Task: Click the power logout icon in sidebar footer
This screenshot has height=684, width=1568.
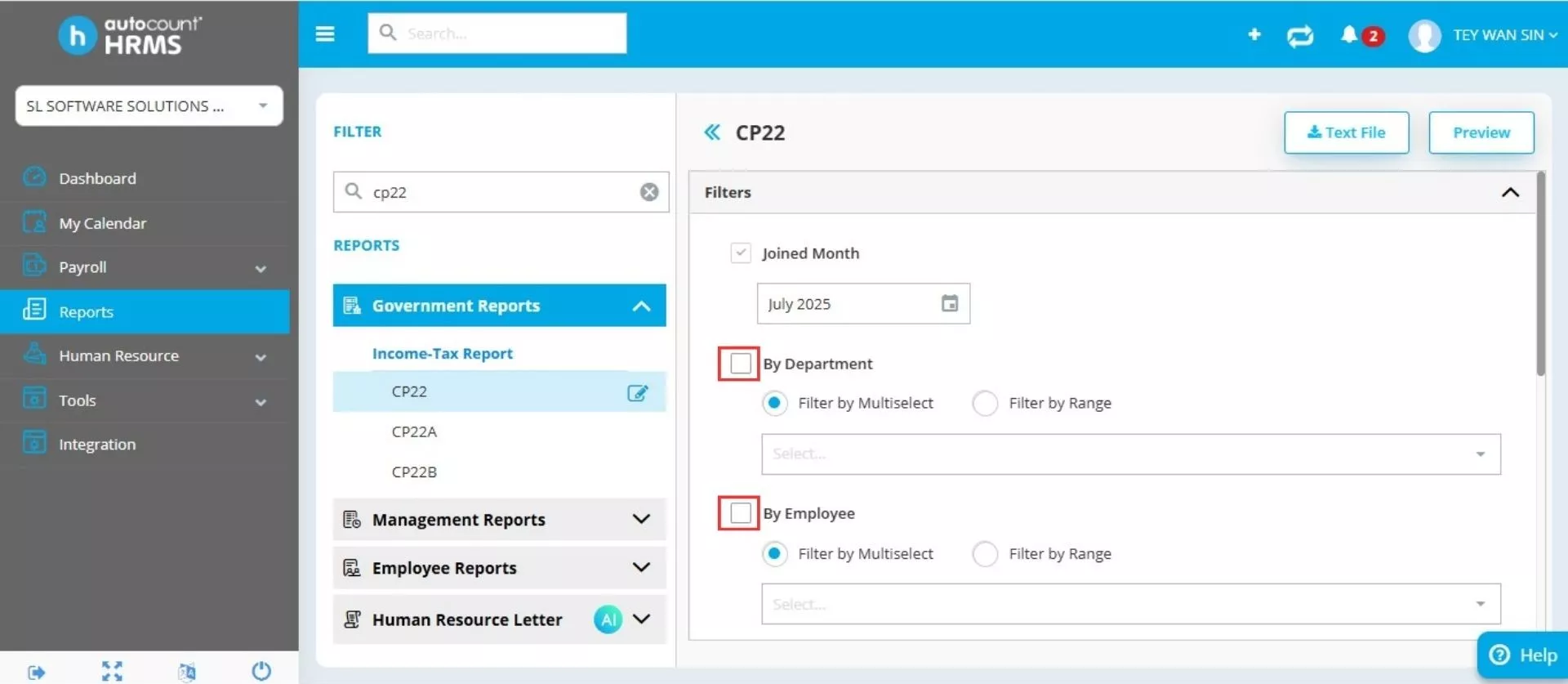Action: [x=261, y=671]
